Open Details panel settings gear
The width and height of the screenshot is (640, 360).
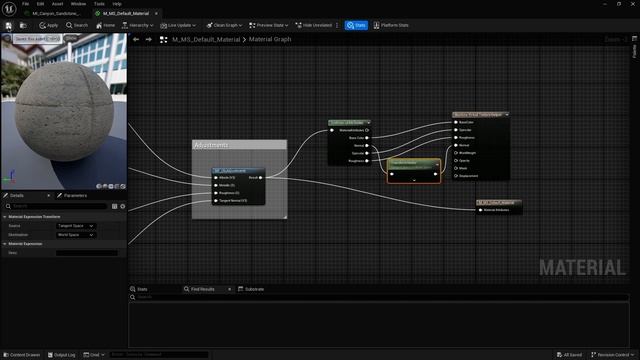tap(122, 207)
